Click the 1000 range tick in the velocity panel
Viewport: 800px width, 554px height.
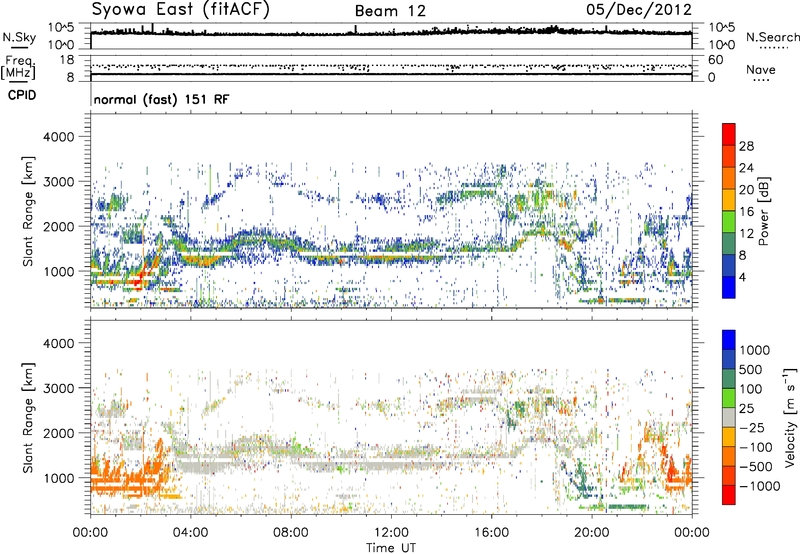pos(58,478)
